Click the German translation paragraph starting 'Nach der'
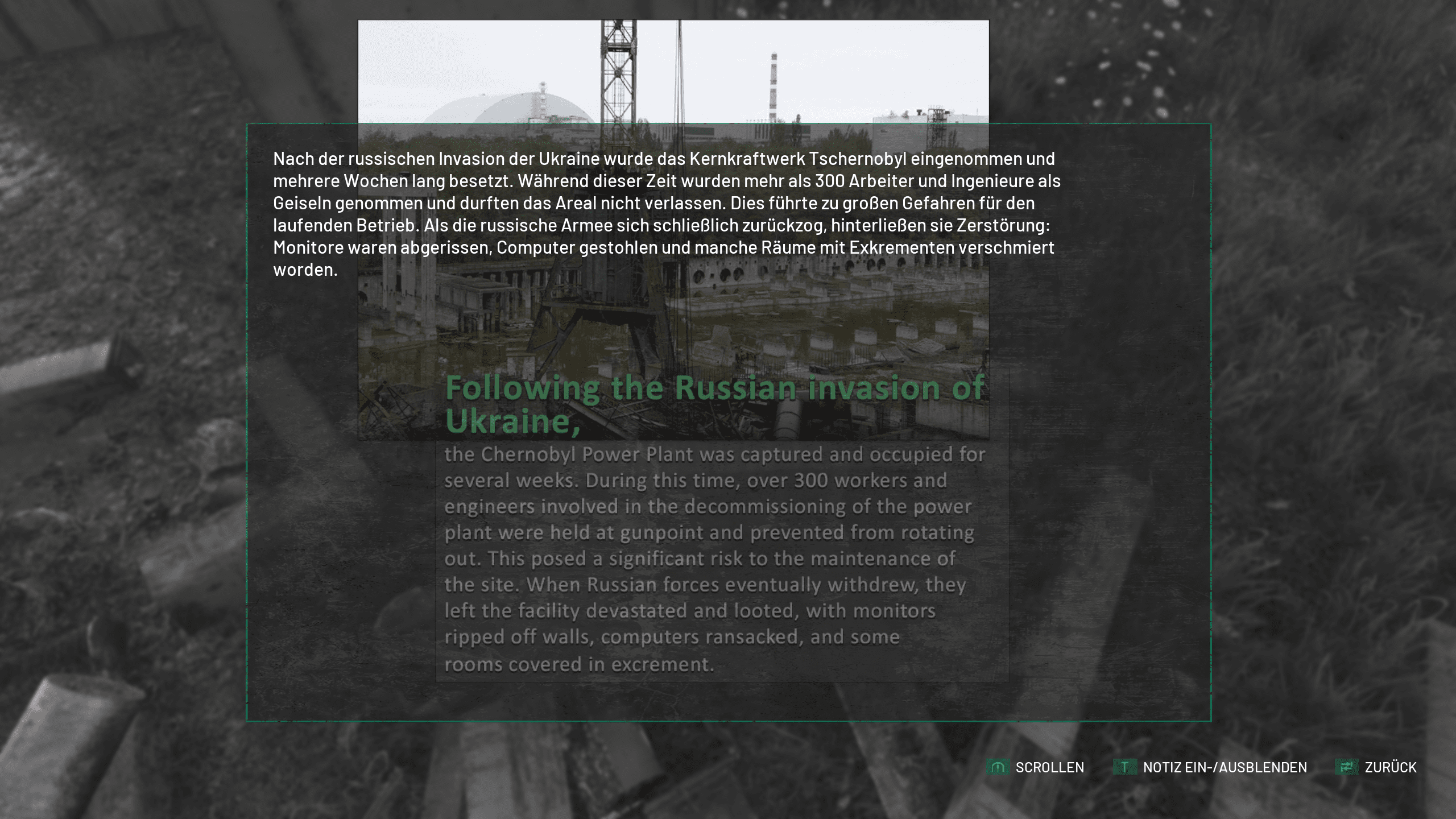Screen dimensions: 1456x819 pyautogui.click(x=665, y=213)
